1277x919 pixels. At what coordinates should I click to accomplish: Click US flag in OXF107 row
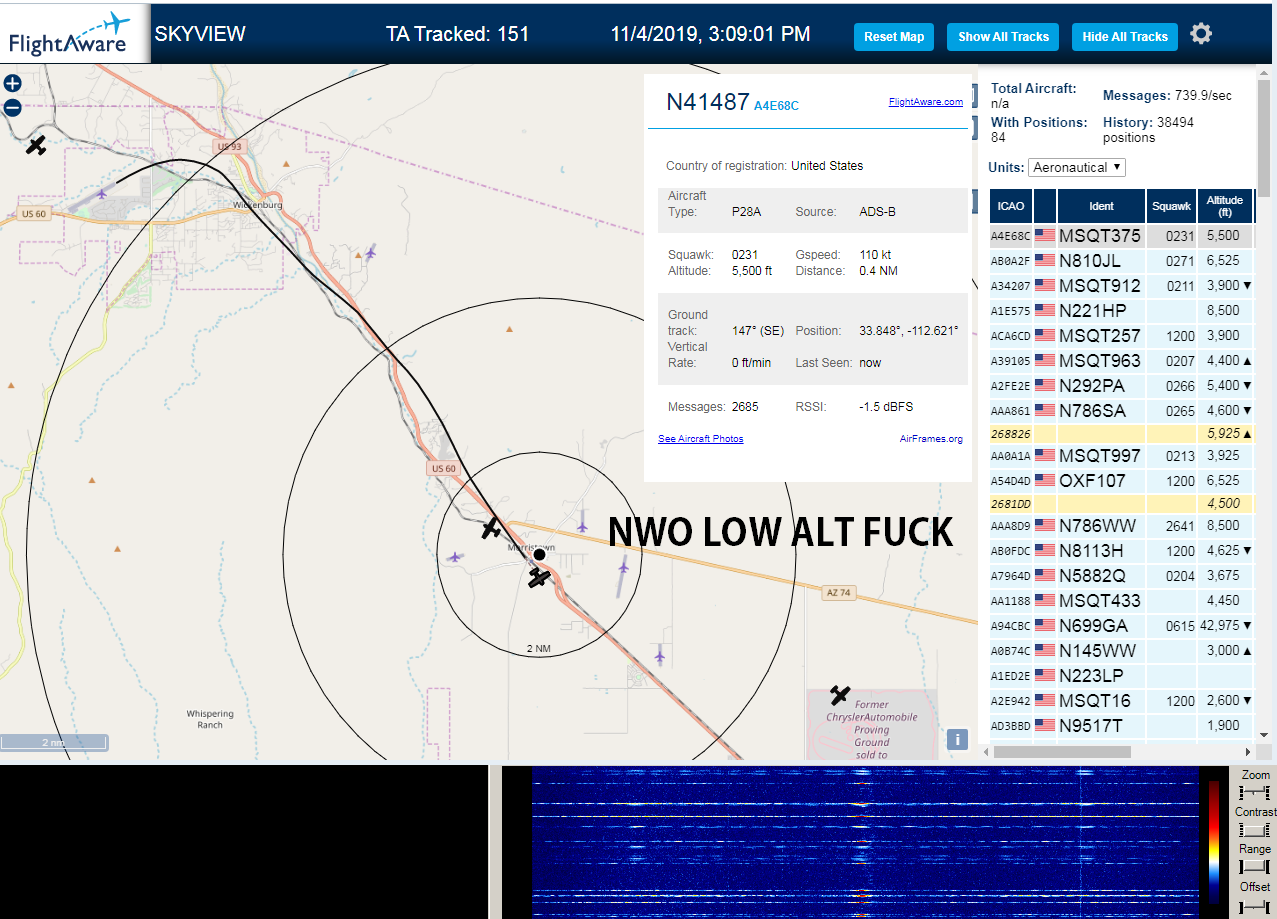point(1045,480)
